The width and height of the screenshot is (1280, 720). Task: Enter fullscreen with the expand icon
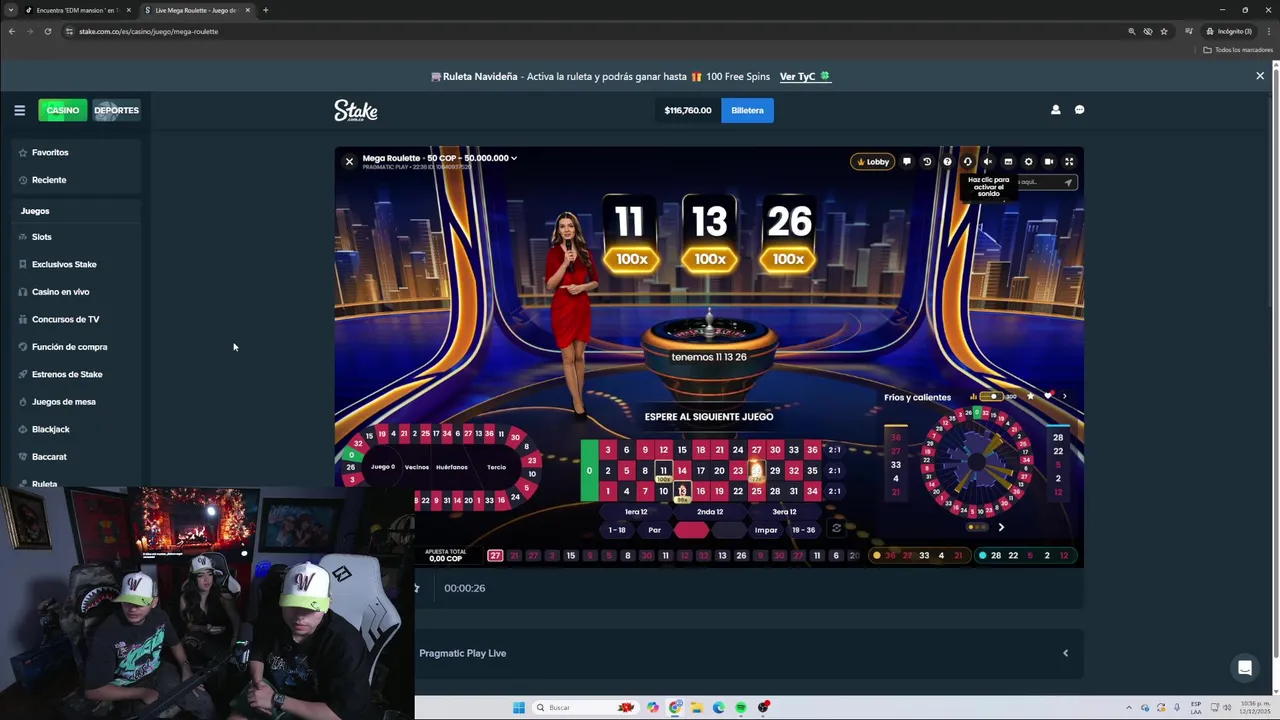coord(1069,161)
